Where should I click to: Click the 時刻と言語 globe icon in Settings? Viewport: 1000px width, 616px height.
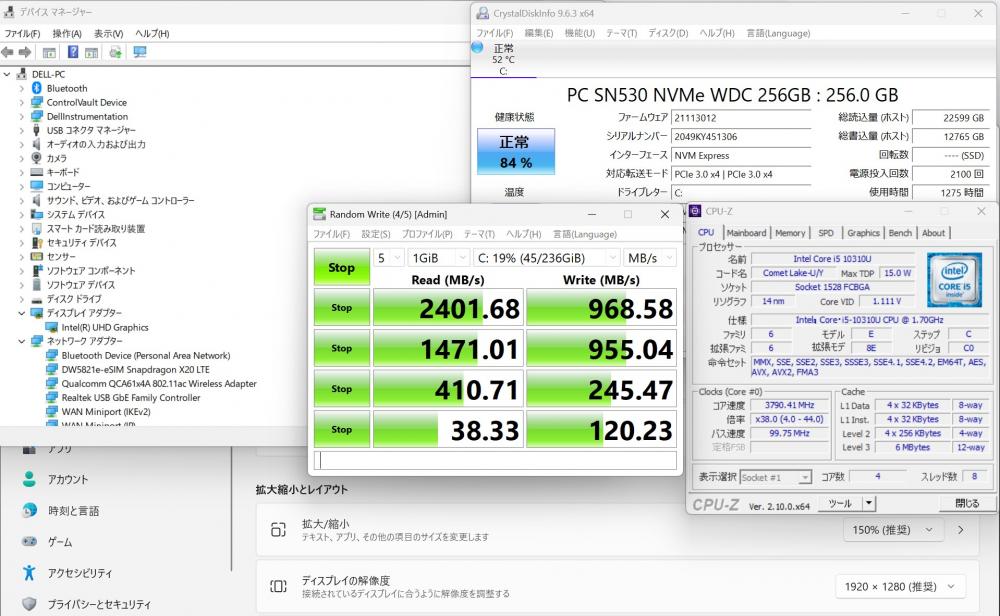click(29, 510)
